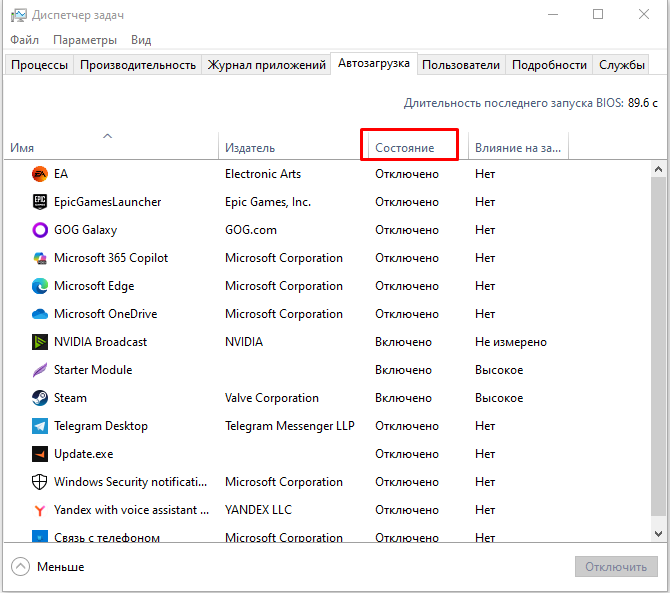Select the NVIDIA publisher cell

coord(244,342)
